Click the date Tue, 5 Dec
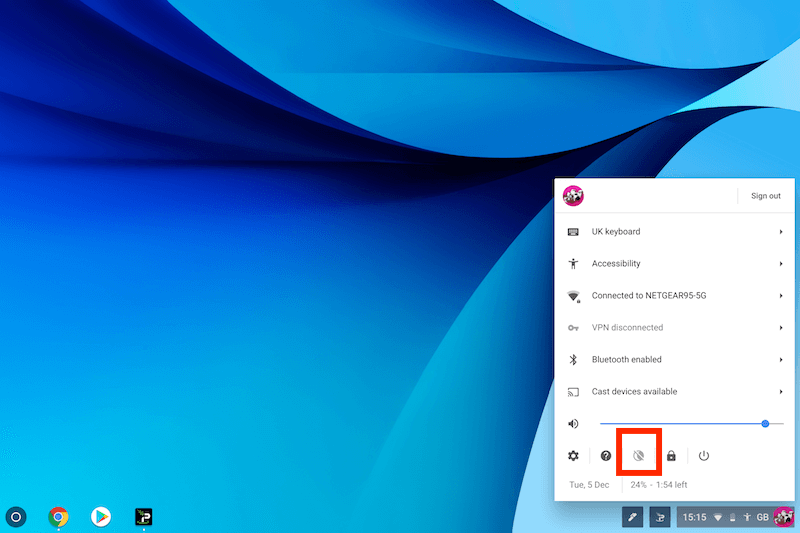The height and width of the screenshot is (533, 800). pos(589,485)
